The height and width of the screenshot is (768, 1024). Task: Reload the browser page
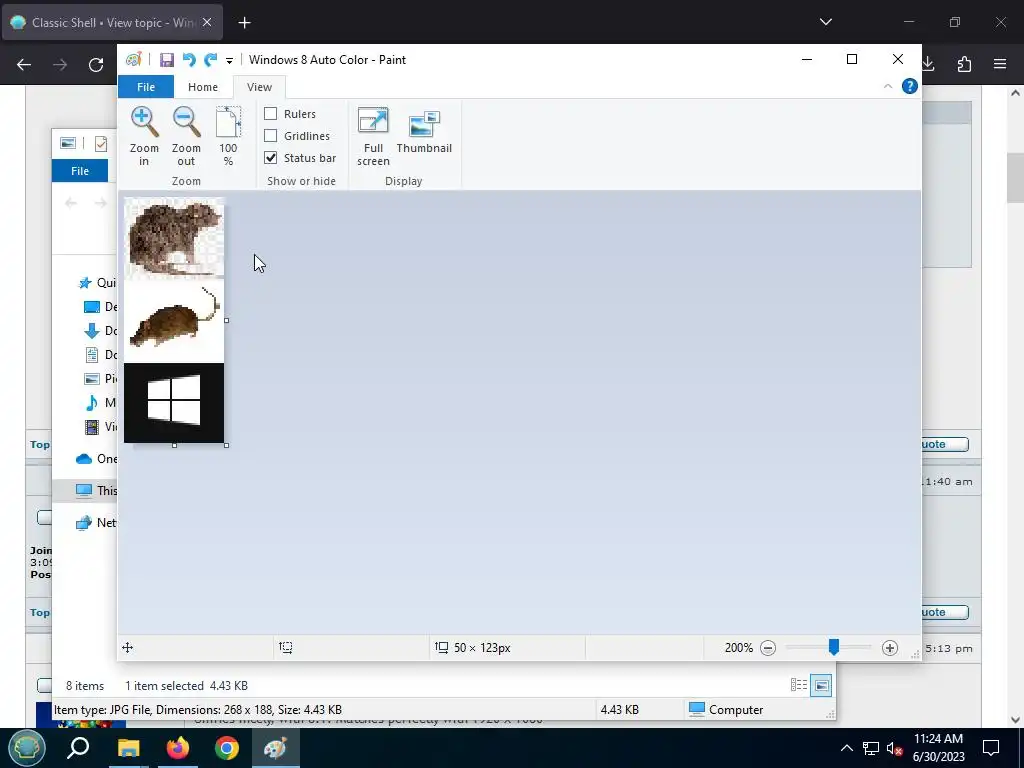pos(96,64)
